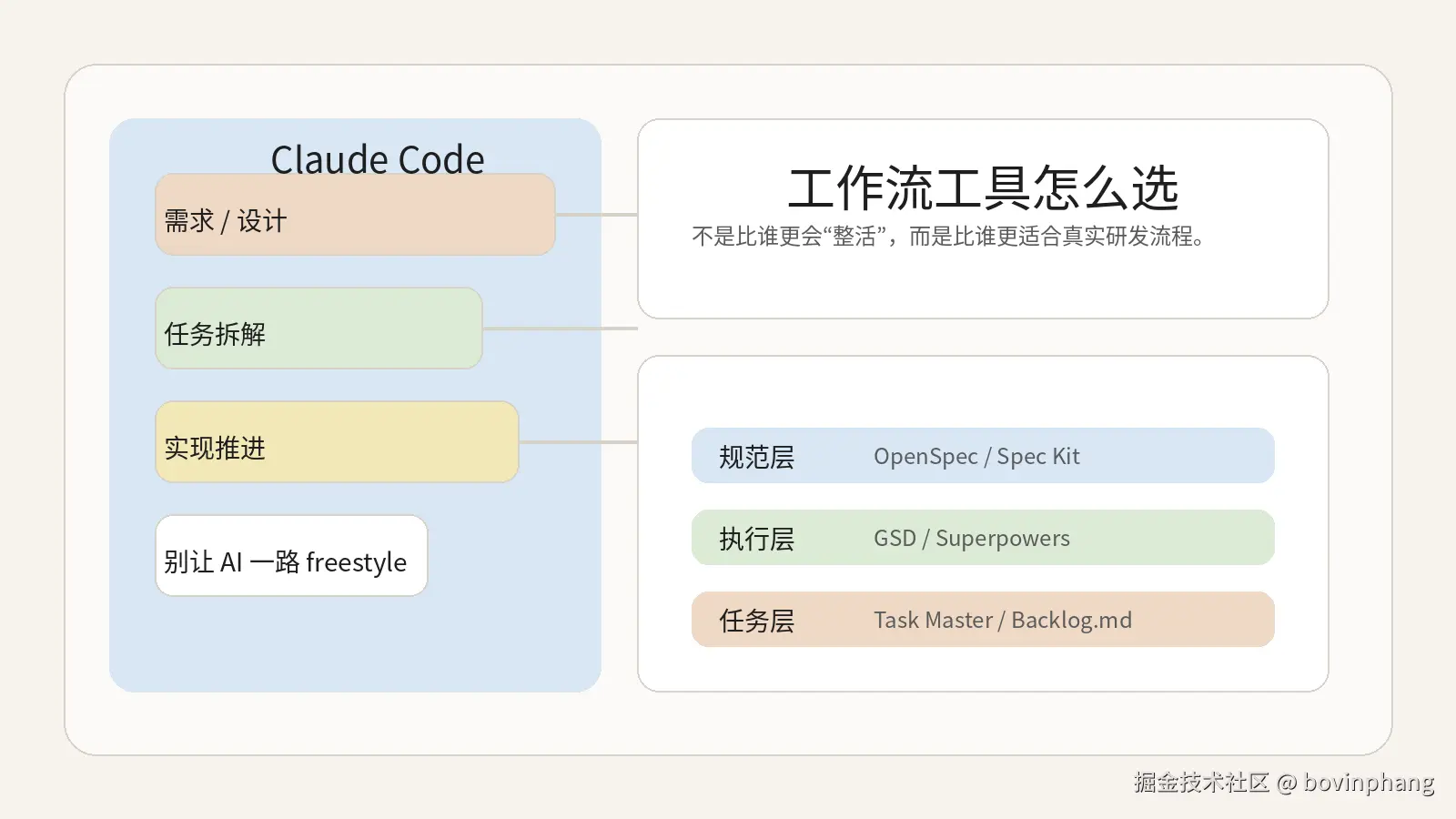
Task: Click the "任务层" label
Action: click(x=756, y=621)
